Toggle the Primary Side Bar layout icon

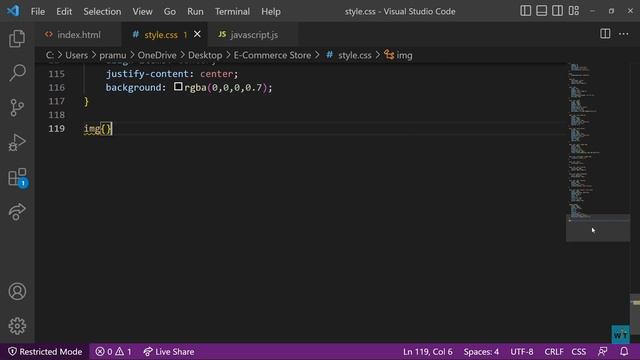526,11
